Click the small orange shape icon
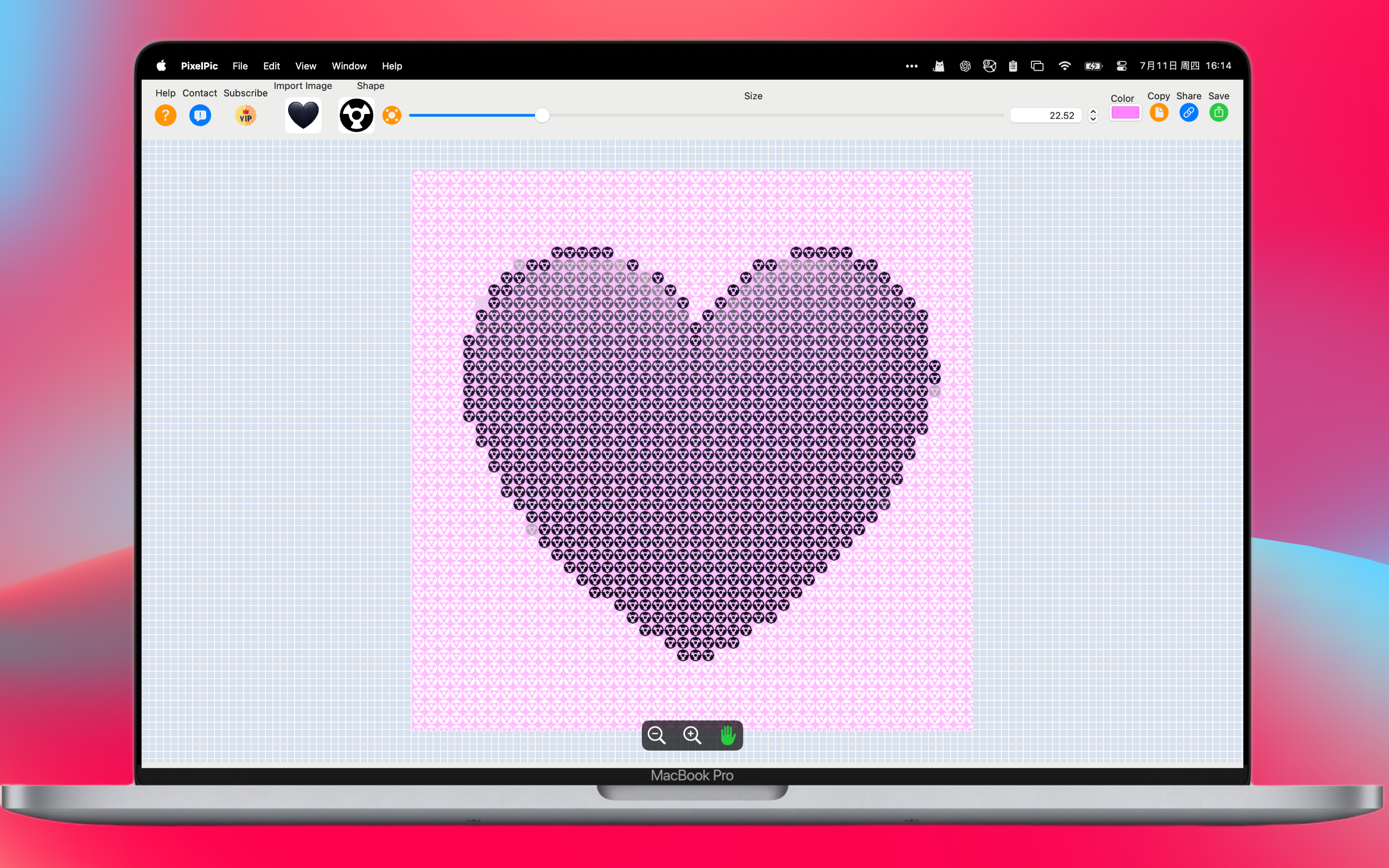 click(392, 116)
